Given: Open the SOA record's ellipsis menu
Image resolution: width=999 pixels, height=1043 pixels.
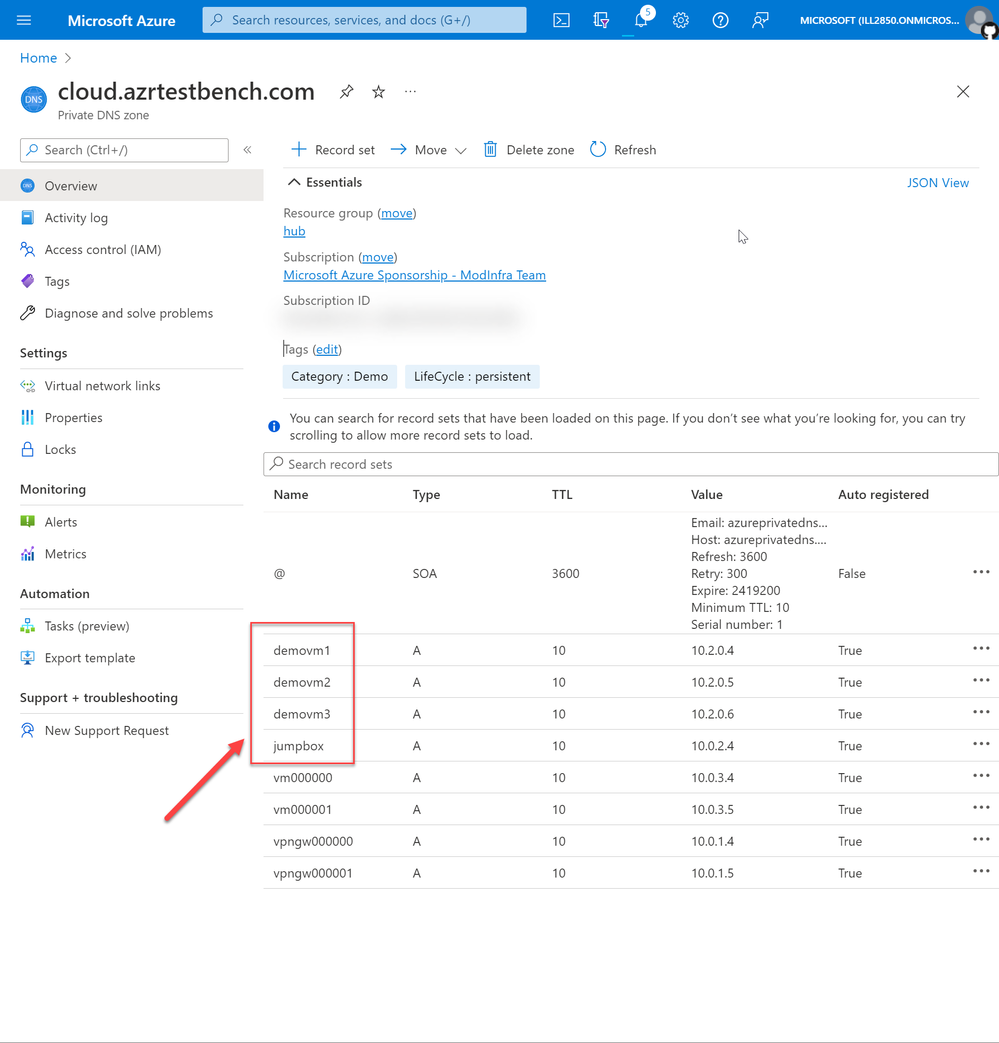Looking at the screenshot, I should tap(981, 572).
